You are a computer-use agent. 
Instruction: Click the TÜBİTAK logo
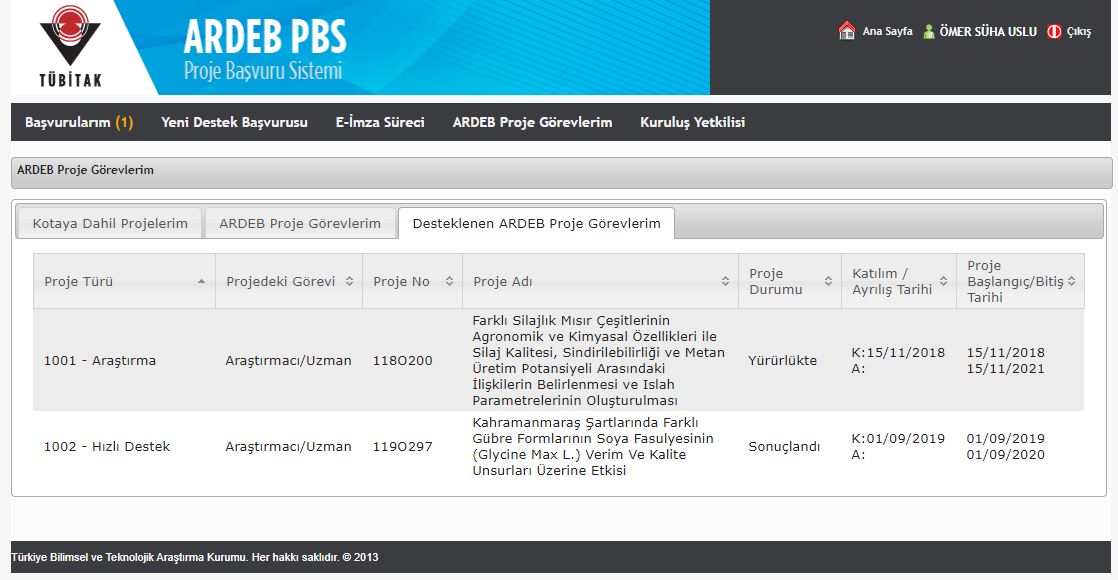pos(70,46)
